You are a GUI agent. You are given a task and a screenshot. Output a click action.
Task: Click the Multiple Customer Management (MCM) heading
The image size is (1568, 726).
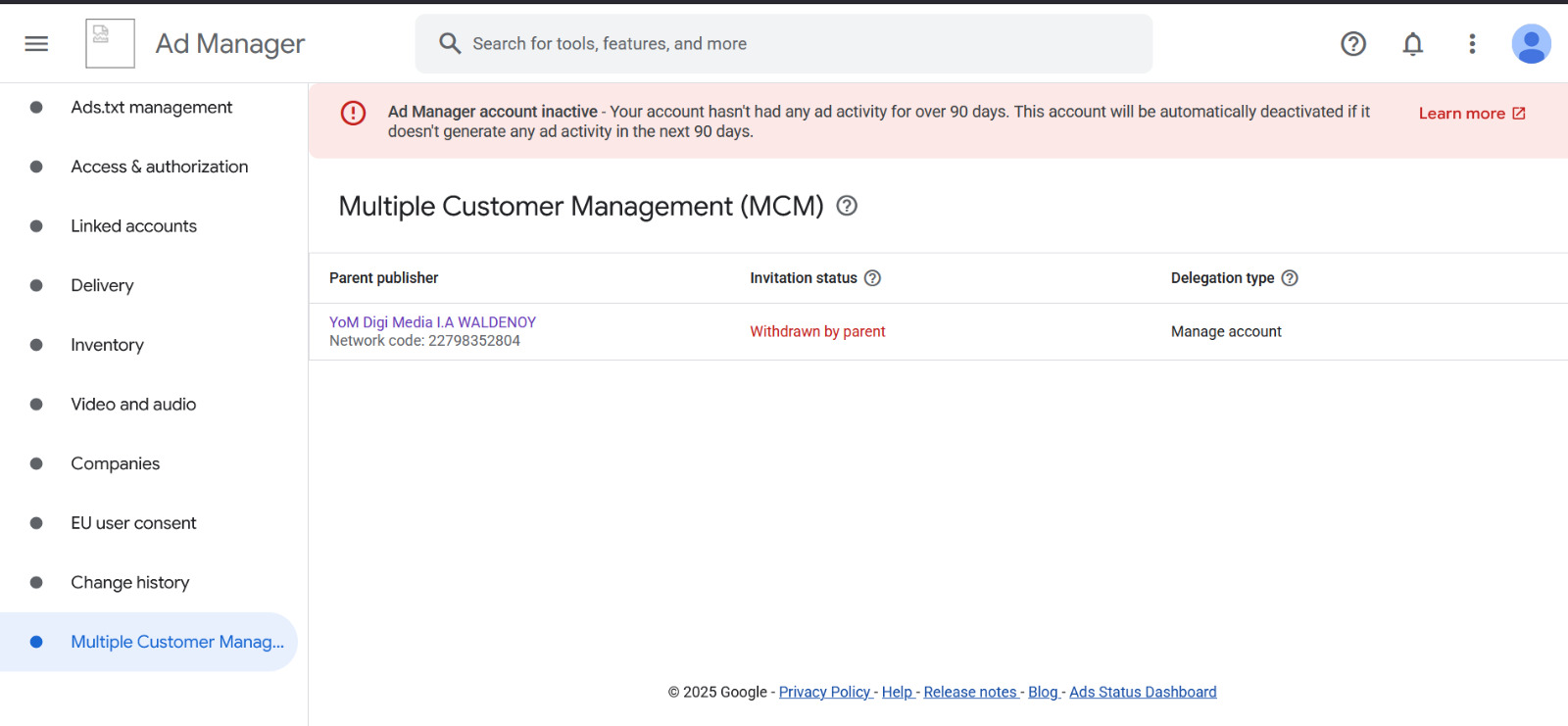[x=581, y=207]
